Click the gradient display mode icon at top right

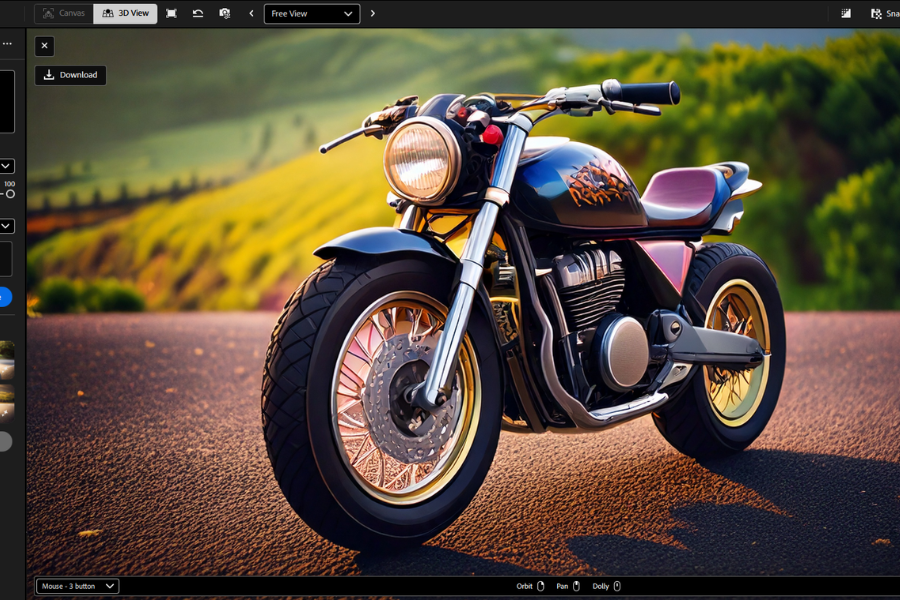tap(846, 13)
